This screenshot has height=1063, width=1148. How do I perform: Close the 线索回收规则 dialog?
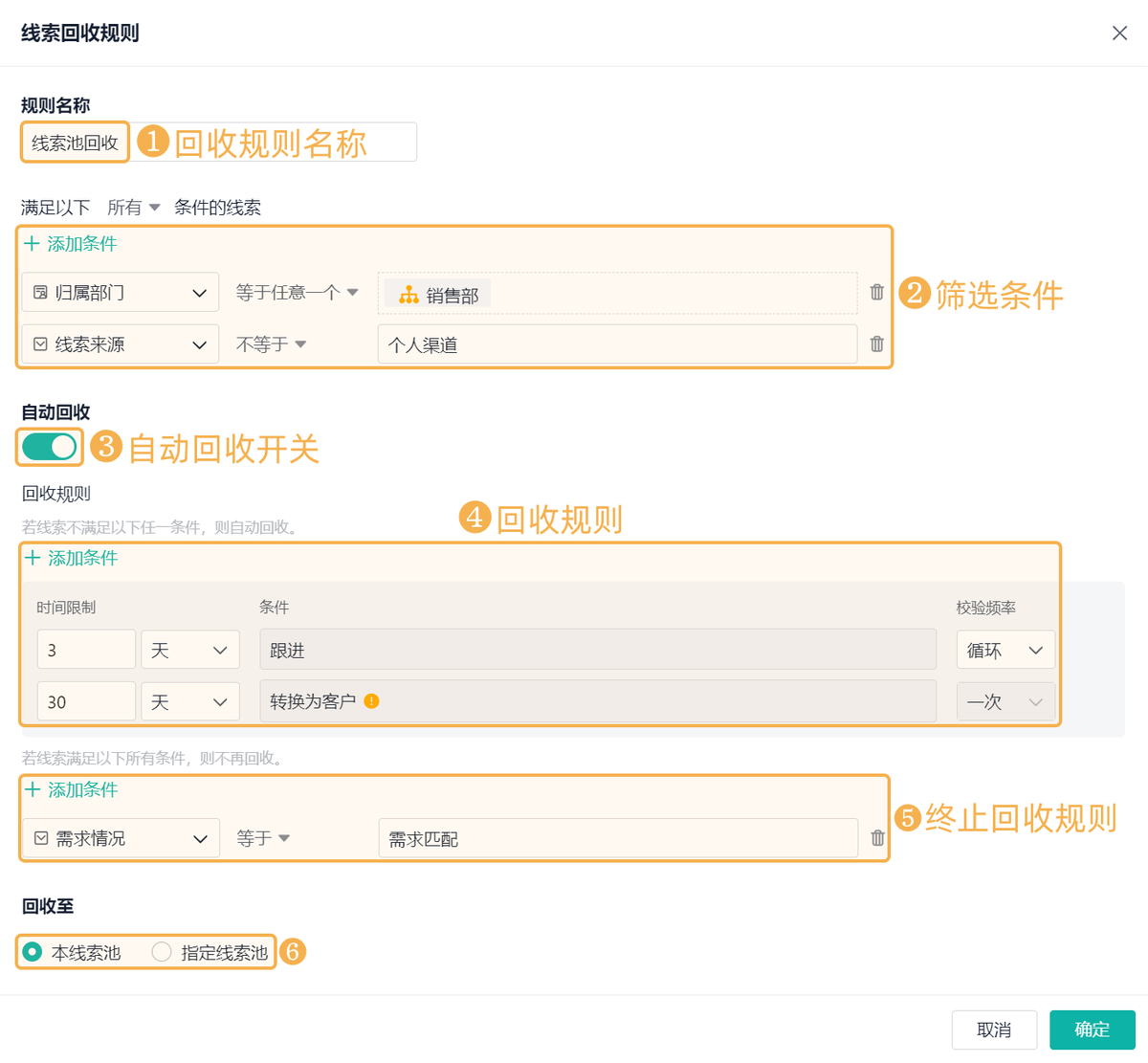[x=1119, y=33]
